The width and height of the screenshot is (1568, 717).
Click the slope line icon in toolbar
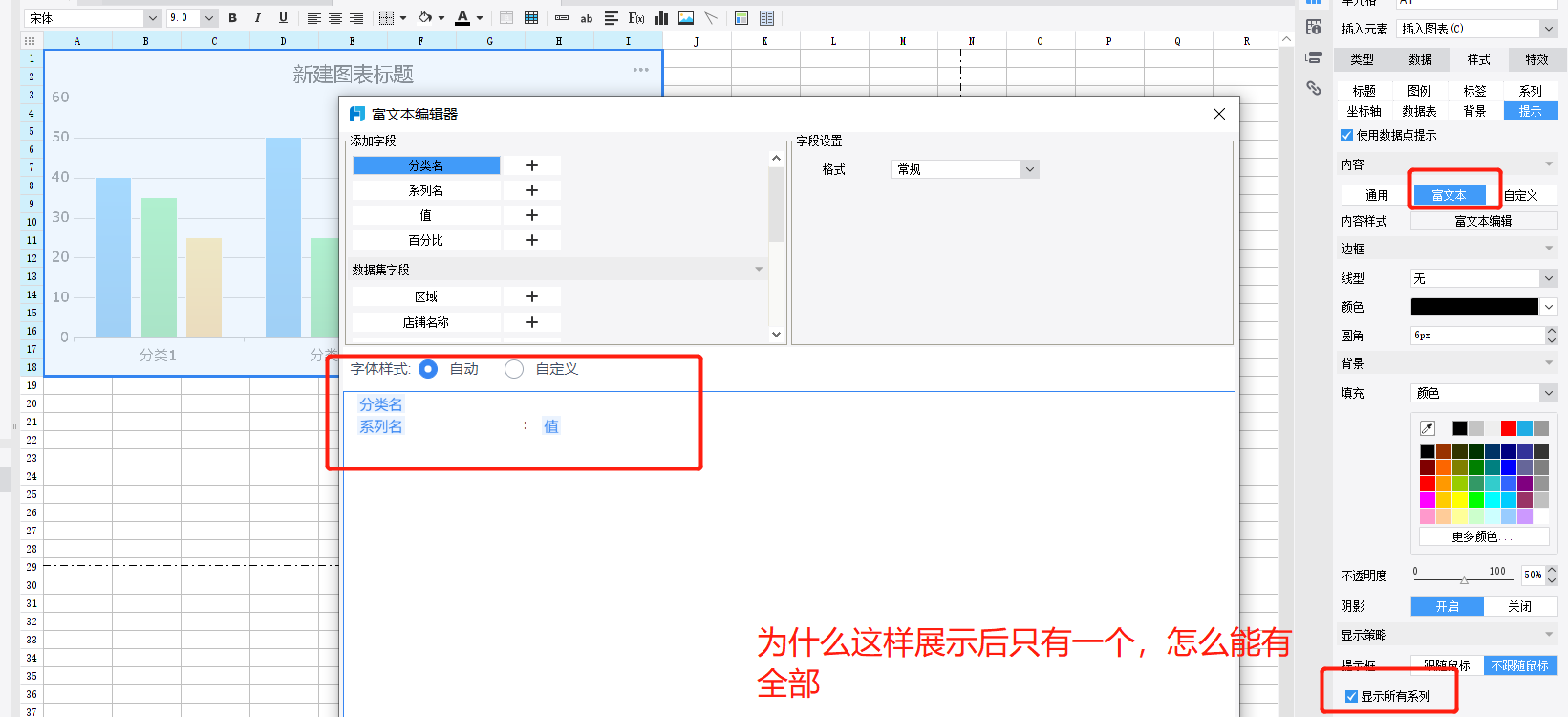click(x=711, y=18)
